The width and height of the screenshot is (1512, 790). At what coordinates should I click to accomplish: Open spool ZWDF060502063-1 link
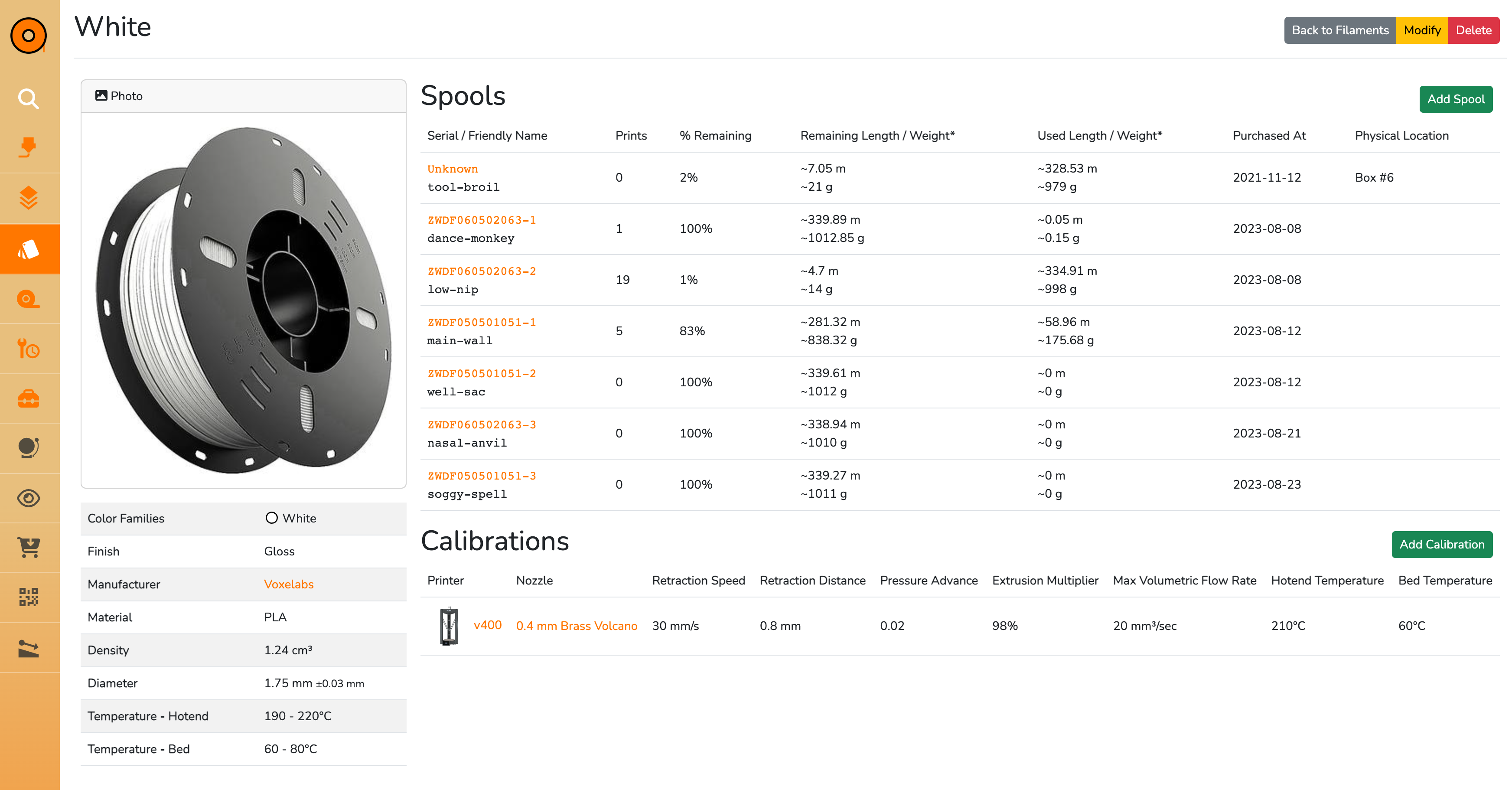tap(481, 220)
